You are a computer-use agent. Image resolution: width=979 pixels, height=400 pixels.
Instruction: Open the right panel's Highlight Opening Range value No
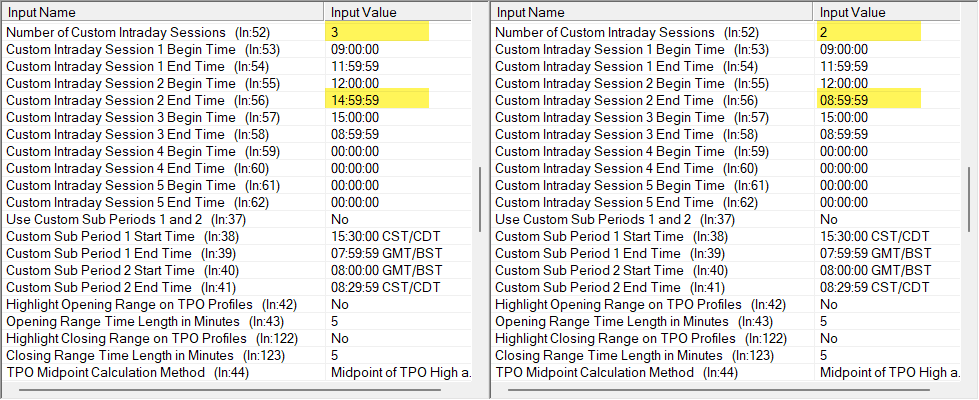[829, 304]
